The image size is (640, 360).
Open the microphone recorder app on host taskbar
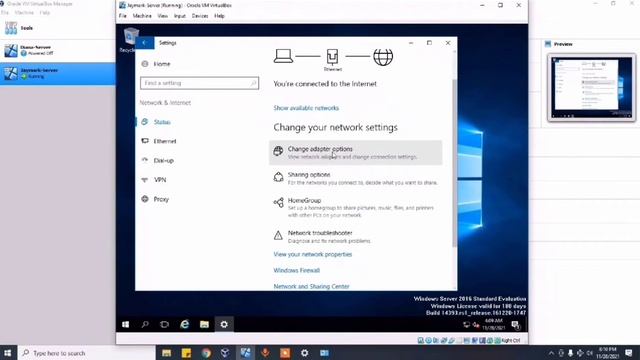265,353
